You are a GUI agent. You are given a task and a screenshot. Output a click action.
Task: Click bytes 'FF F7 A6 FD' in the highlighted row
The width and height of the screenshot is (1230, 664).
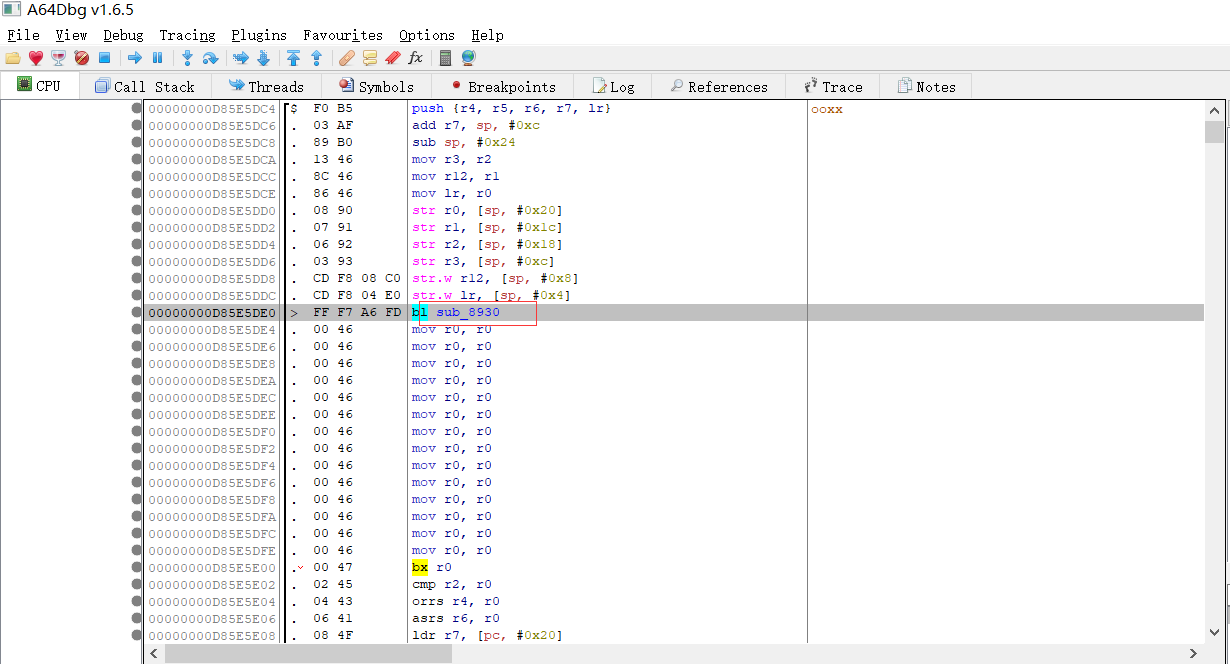click(357, 313)
